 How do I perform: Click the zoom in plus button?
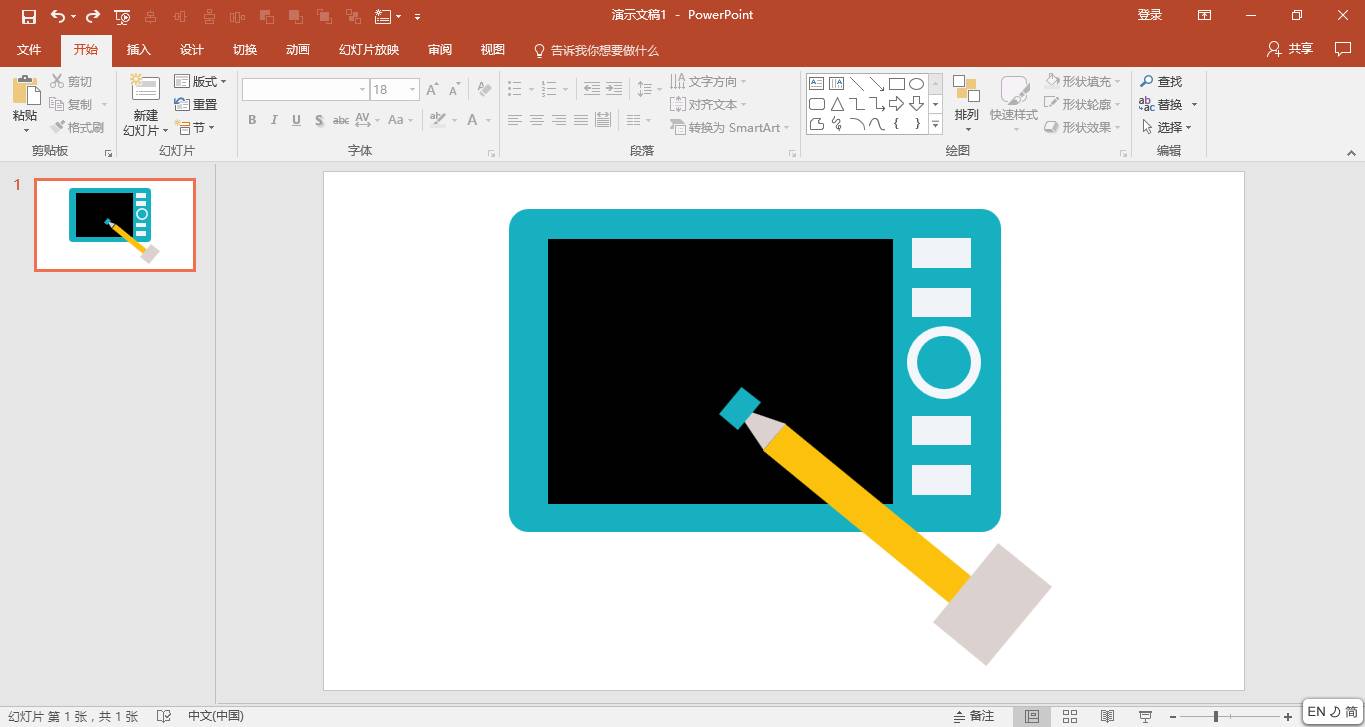(1288, 716)
